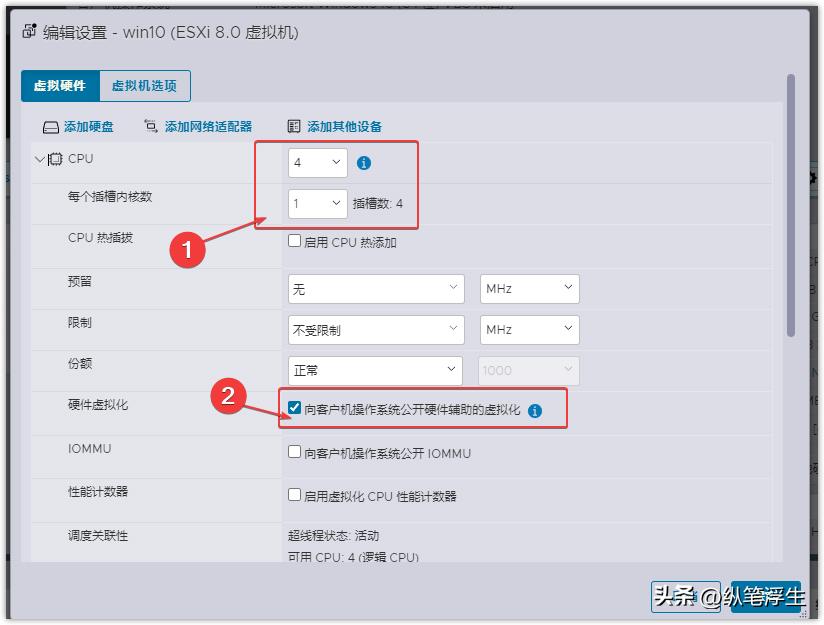Disable the hardware-assisted virtualization checkbox

[x=294, y=409]
